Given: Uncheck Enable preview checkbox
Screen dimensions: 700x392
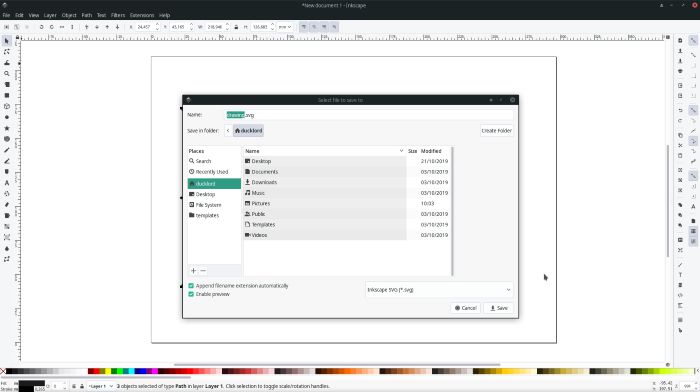Looking at the screenshot, I should click(x=191, y=294).
